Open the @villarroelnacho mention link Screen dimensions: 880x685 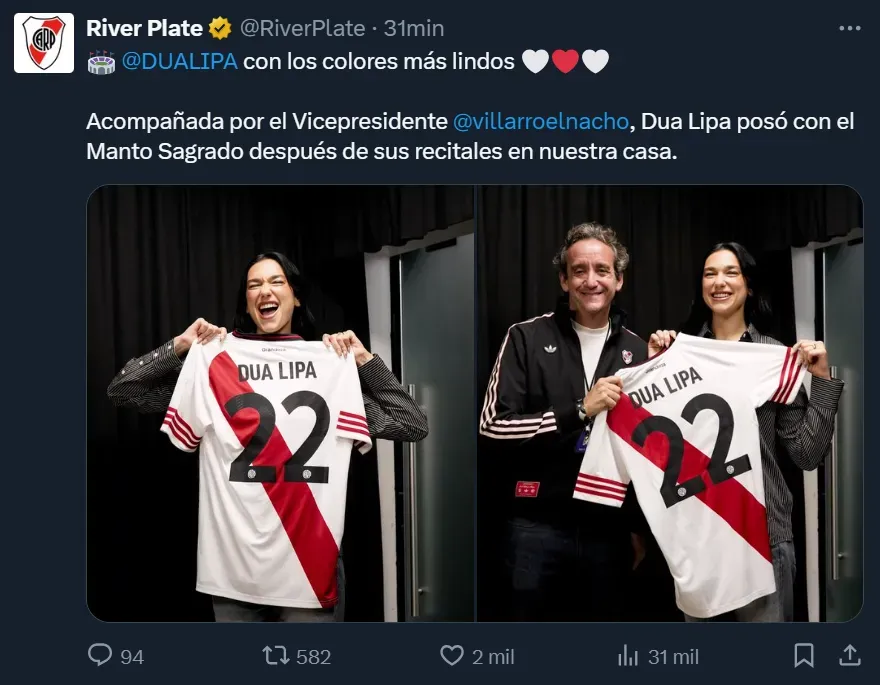[x=540, y=121]
